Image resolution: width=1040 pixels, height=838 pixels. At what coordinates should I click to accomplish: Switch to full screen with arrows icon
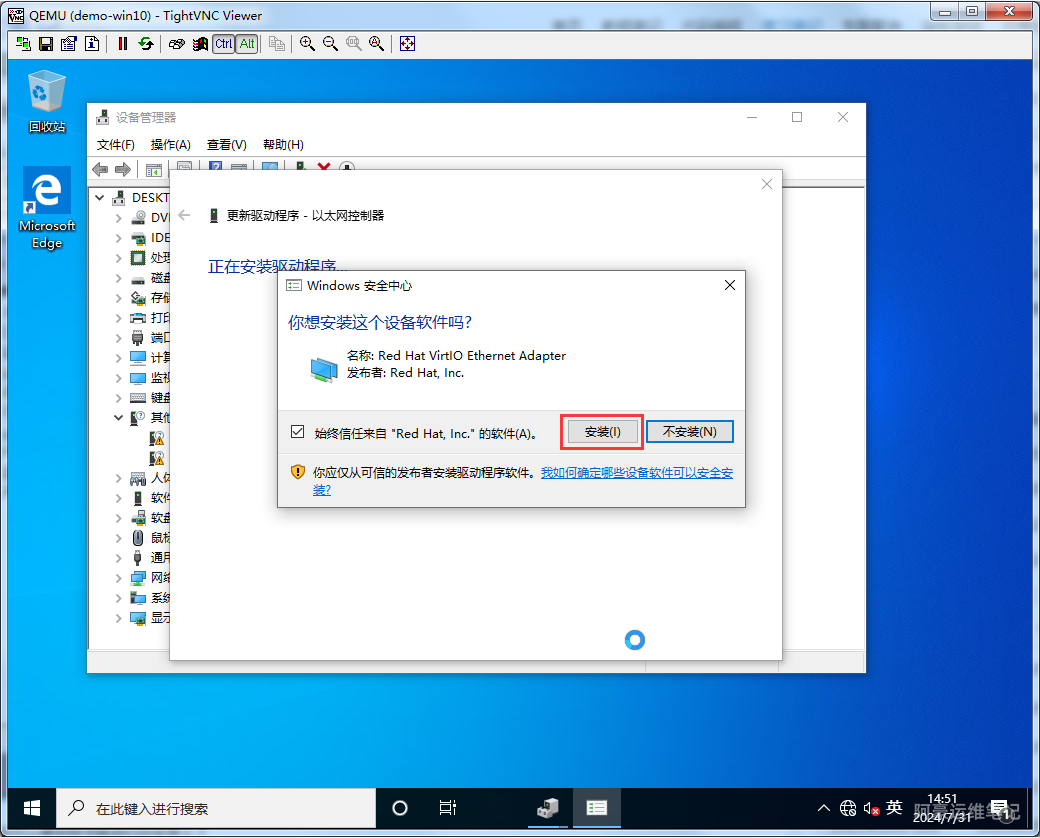point(407,44)
